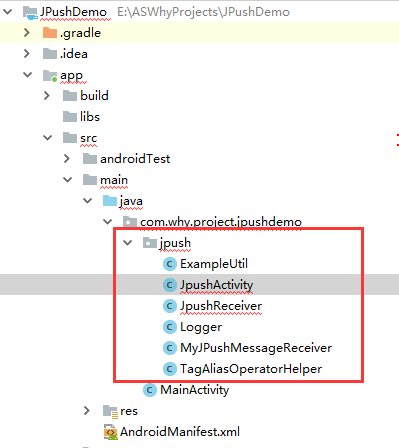399x448 pixels.
Task: Click the MainActivity class icon
Action: point(150,390)
